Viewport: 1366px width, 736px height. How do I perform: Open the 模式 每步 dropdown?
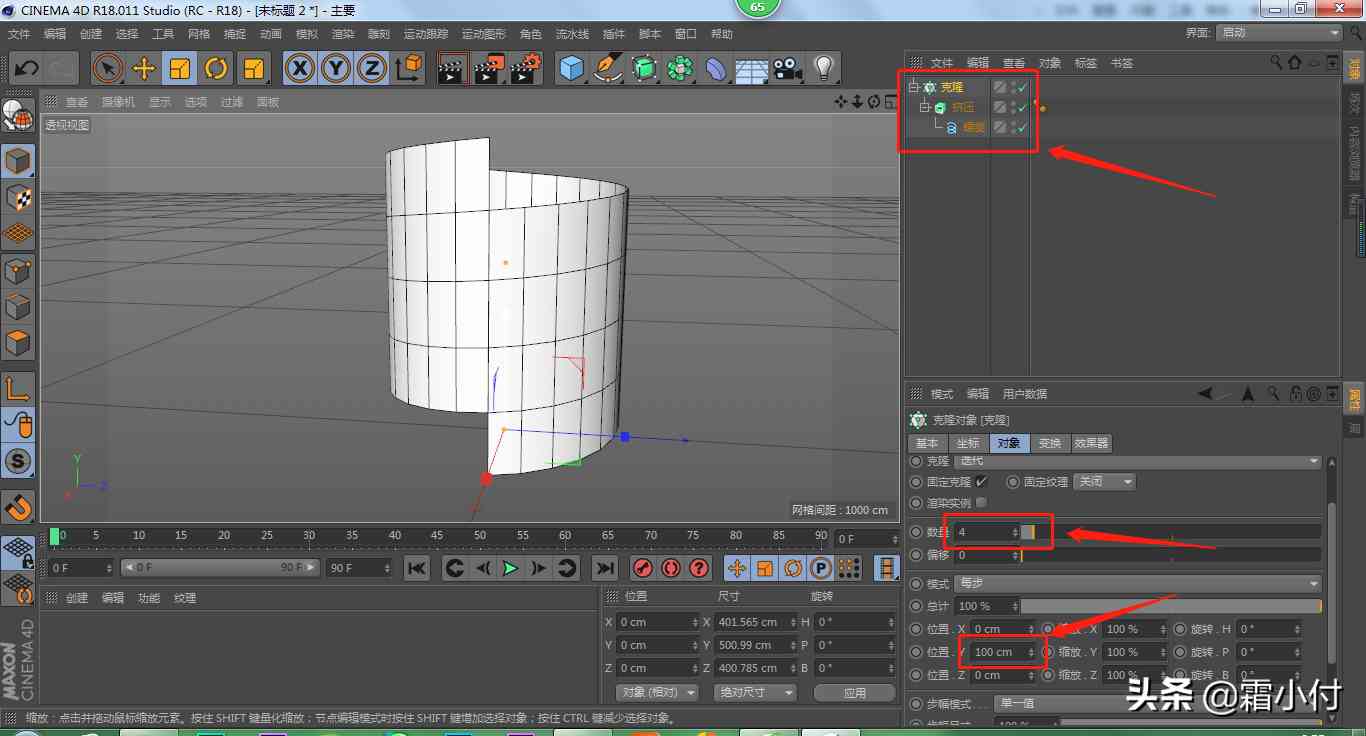pos(1138,583)
